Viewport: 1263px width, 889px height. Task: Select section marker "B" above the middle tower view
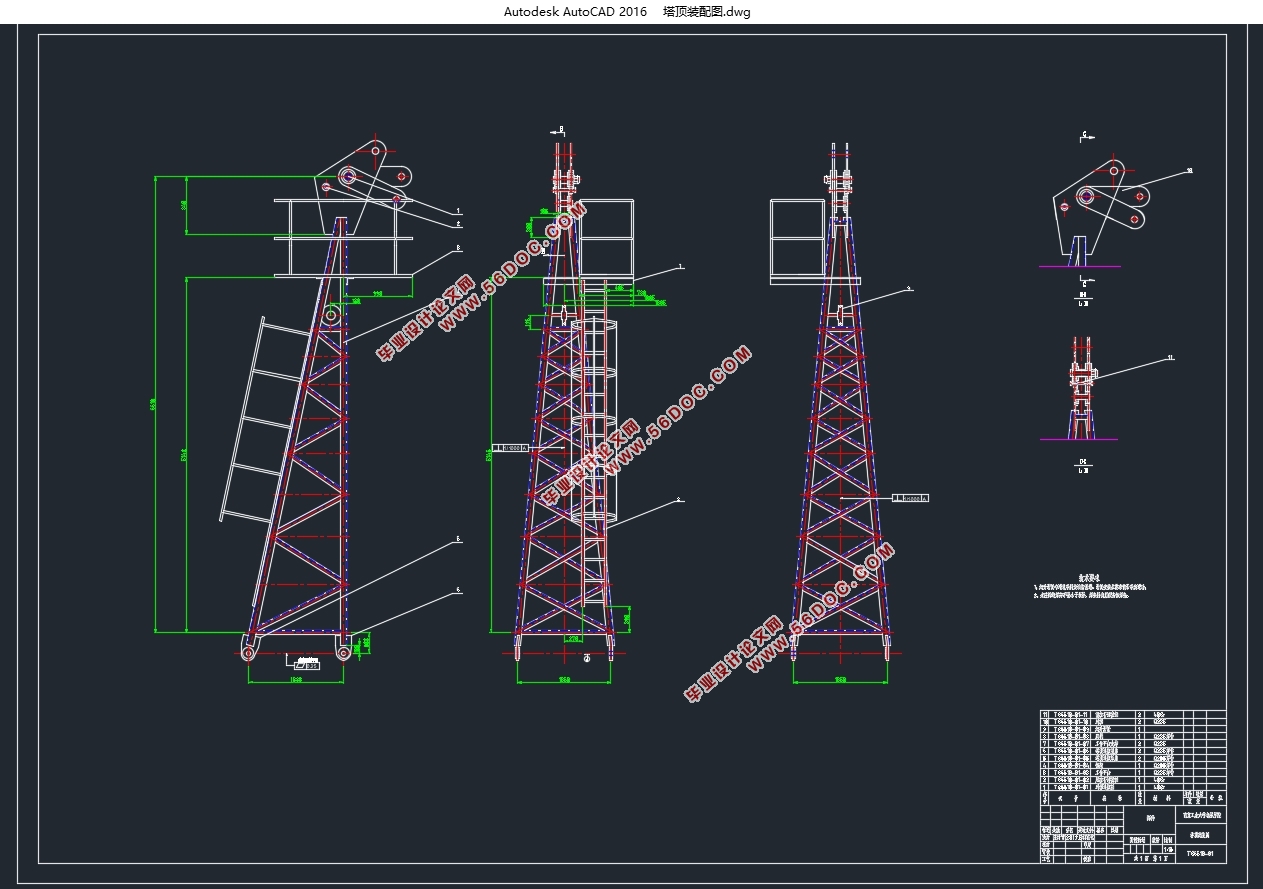click(x=561, y=129)
